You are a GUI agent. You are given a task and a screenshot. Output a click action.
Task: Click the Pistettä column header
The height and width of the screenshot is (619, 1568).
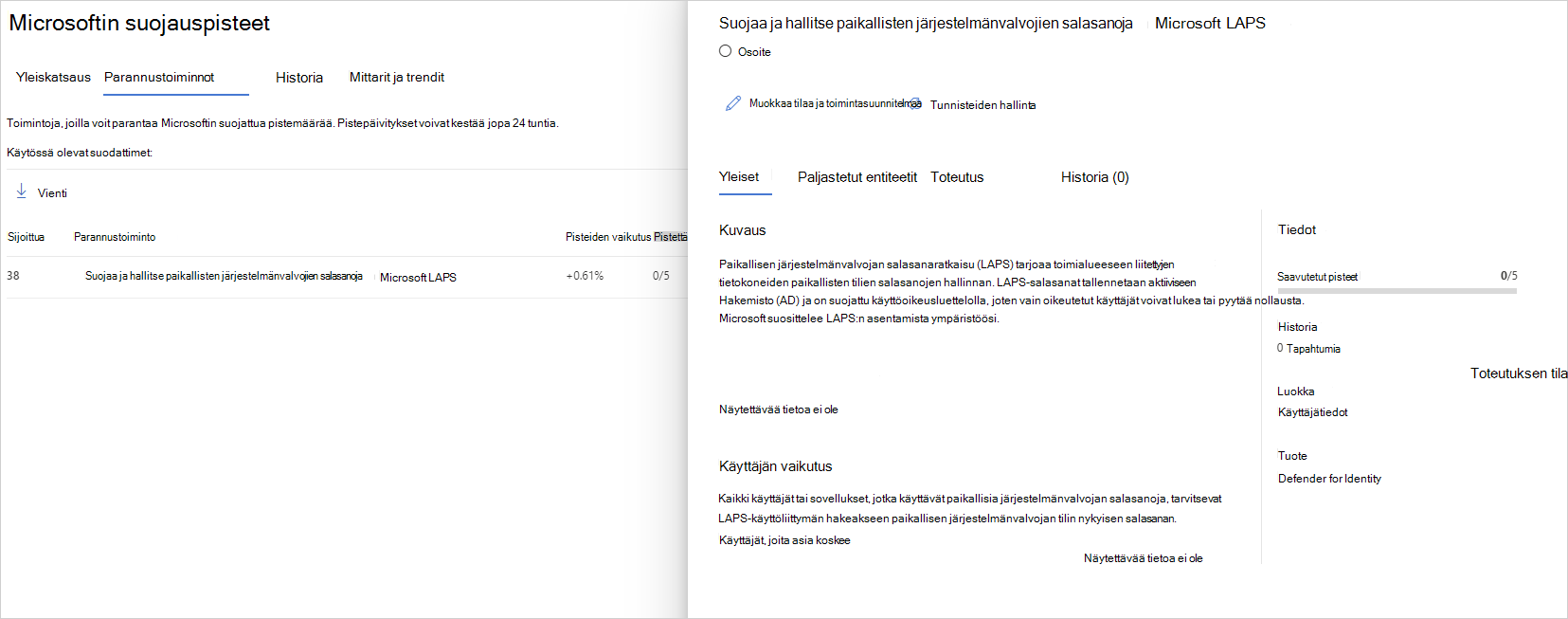[670, 237]
